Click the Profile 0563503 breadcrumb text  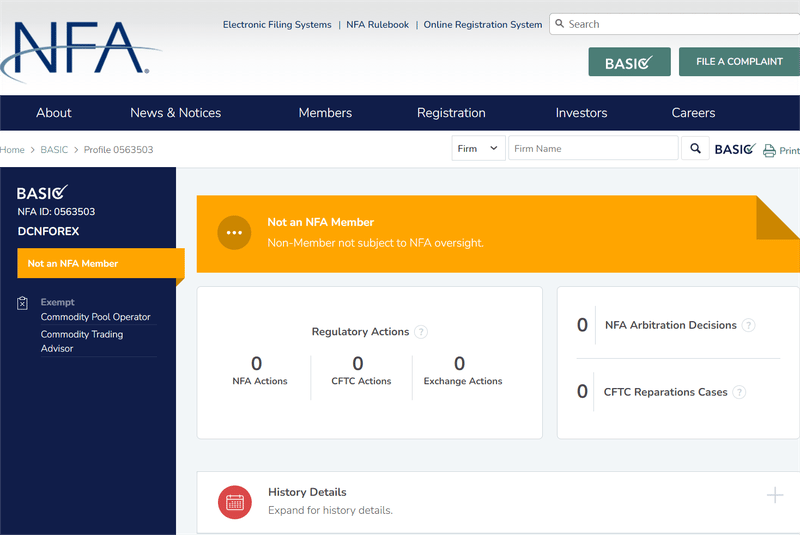coord(118,149)
